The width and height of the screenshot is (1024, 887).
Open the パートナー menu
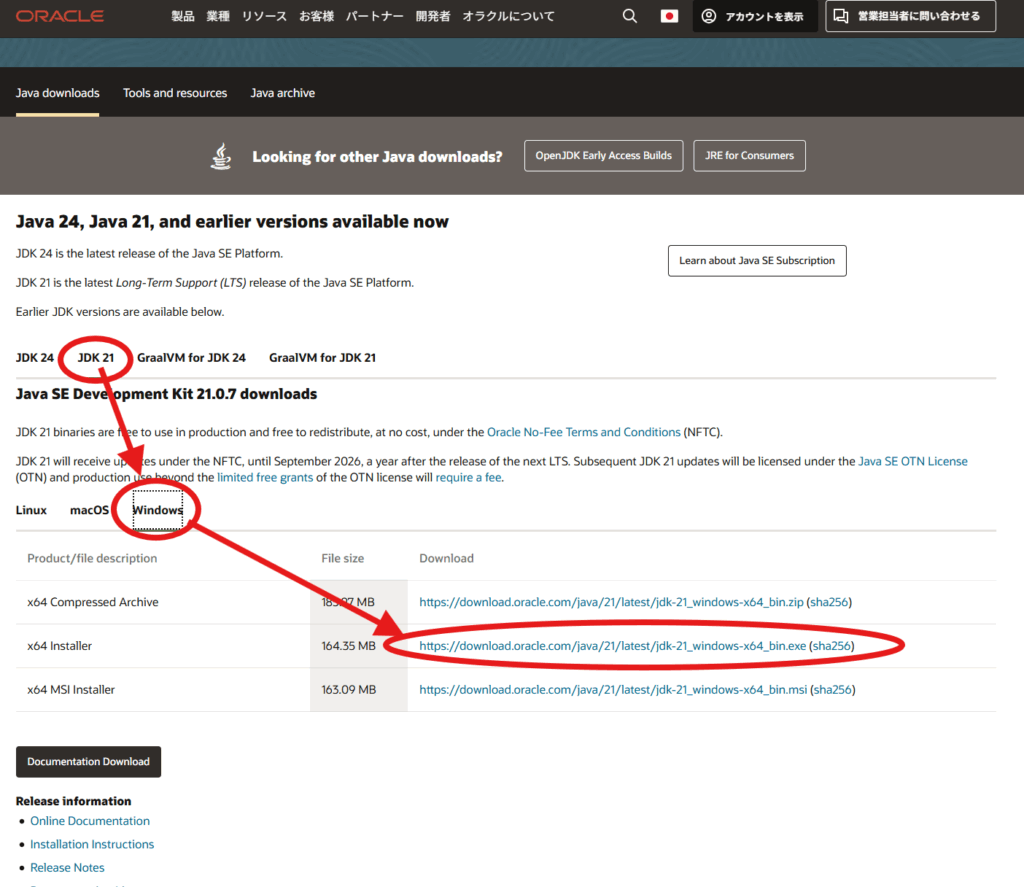[374, 16]
